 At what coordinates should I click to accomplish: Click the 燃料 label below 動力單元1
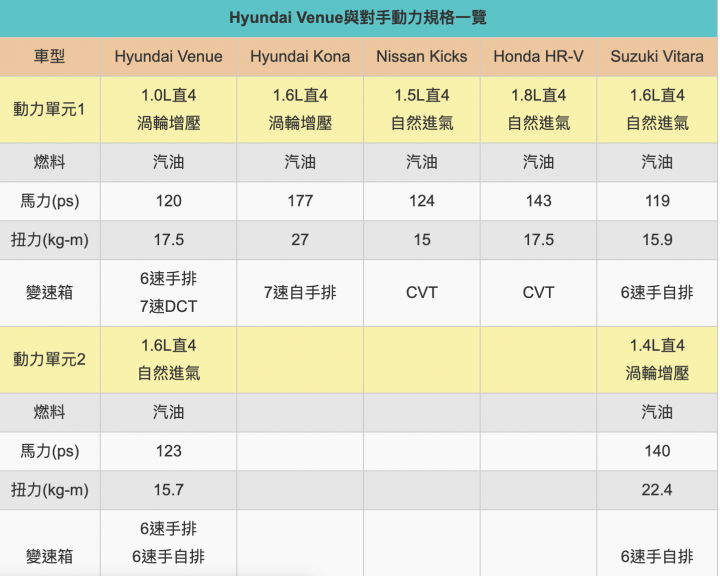coord(49,162)
